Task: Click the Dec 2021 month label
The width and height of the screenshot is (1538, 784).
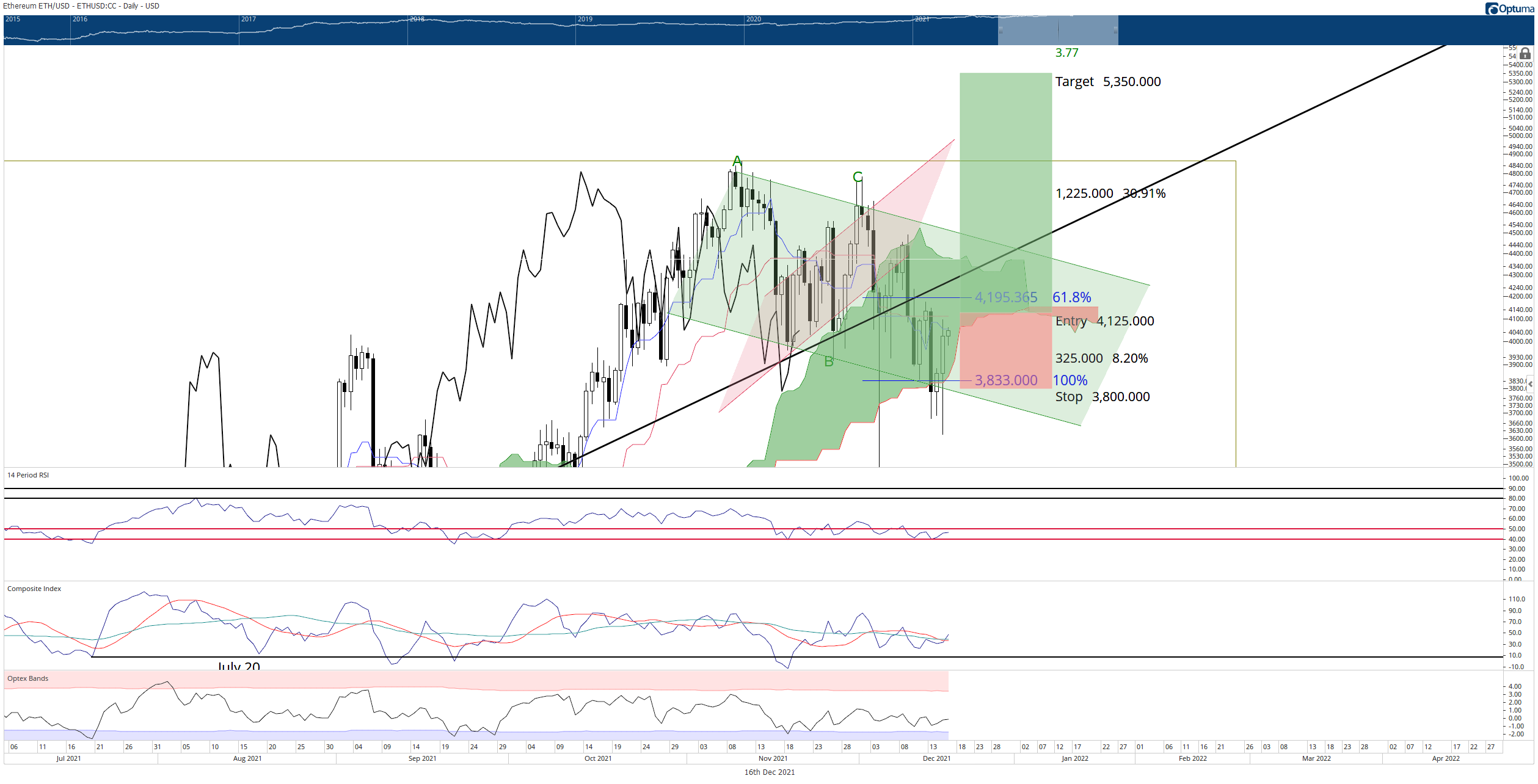Action: click(936, 758)
